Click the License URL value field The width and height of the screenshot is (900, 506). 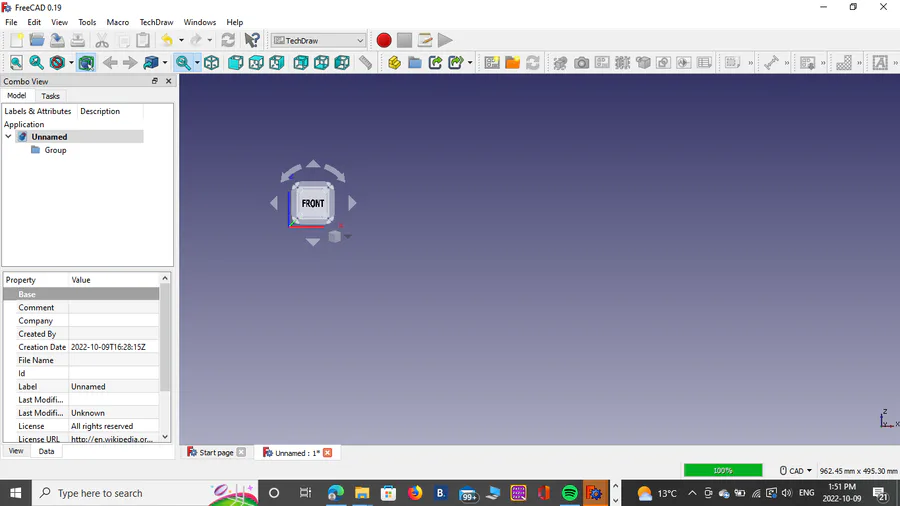114,439
